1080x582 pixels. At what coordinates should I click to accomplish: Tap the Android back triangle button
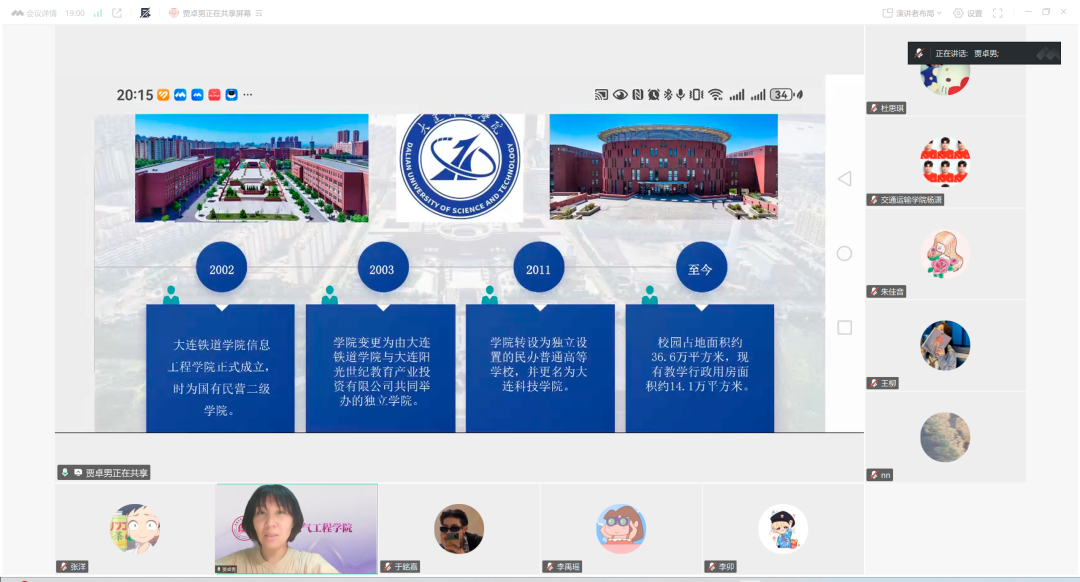[844, 179]
